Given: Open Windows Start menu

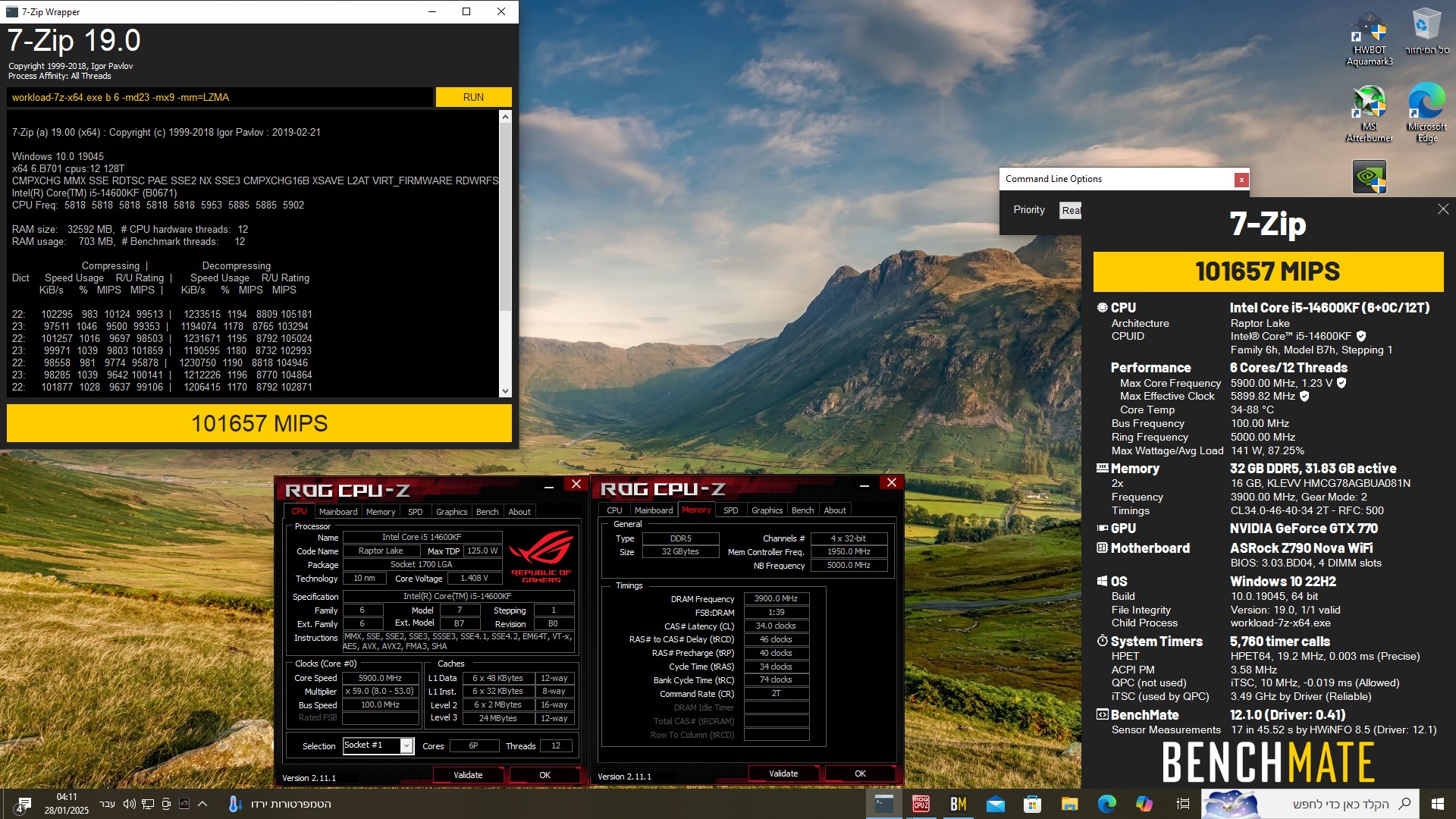Looking at the screenshot, I should coord(1437,804).
